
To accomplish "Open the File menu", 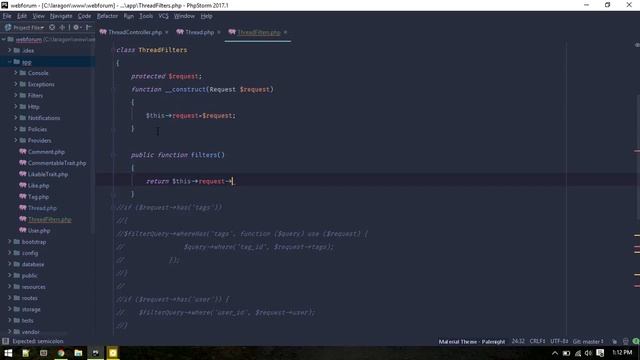I will [7, 16].
